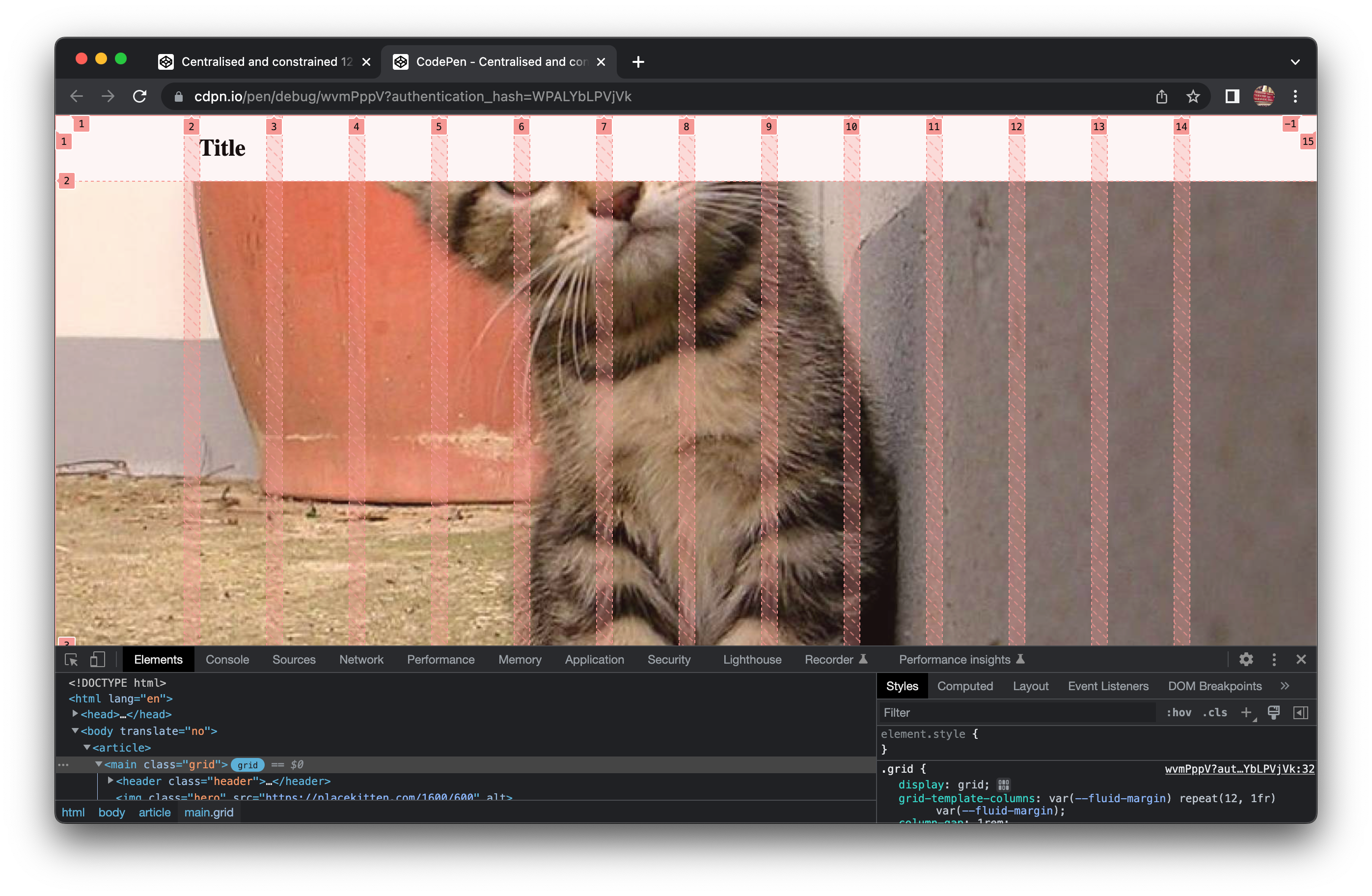Open the rendering emulation paintbrush icon
1372x896 pixels.
[1273, 713]
